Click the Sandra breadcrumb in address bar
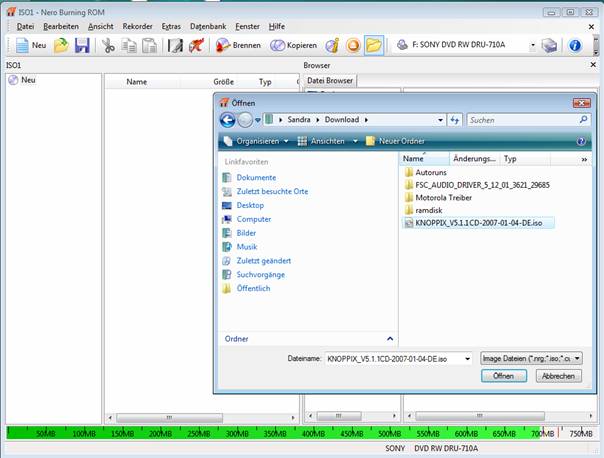Viewport: 604px width, 458px height. tap(299, 120)
